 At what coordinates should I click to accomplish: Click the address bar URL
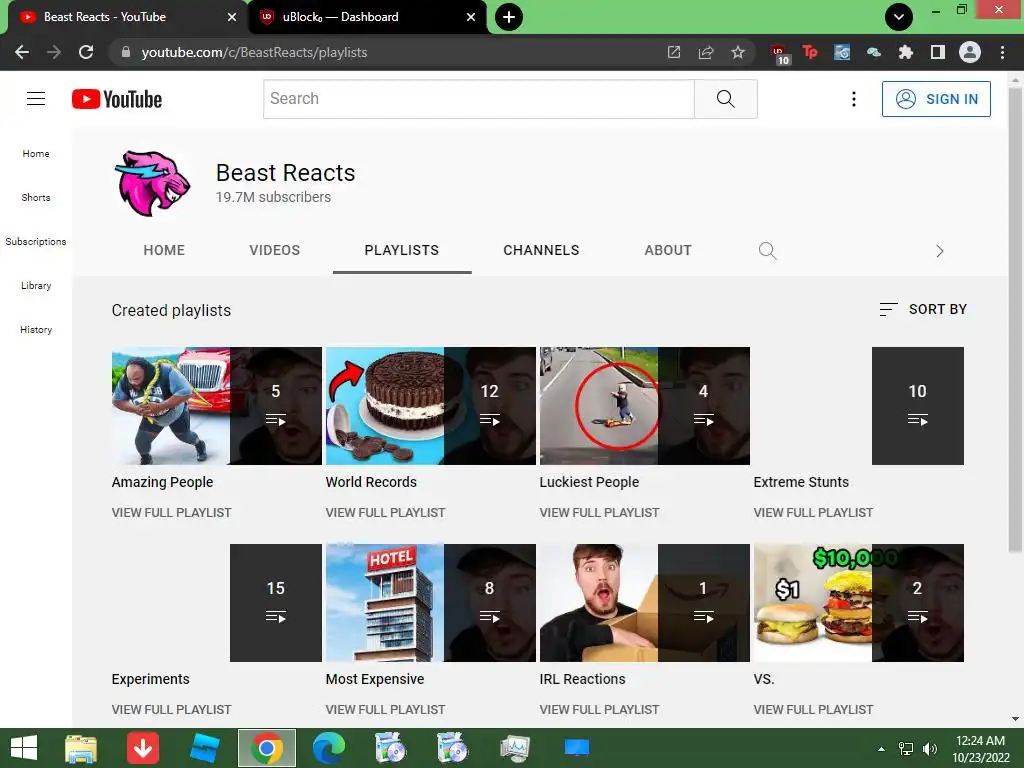(x=254, y=52)
